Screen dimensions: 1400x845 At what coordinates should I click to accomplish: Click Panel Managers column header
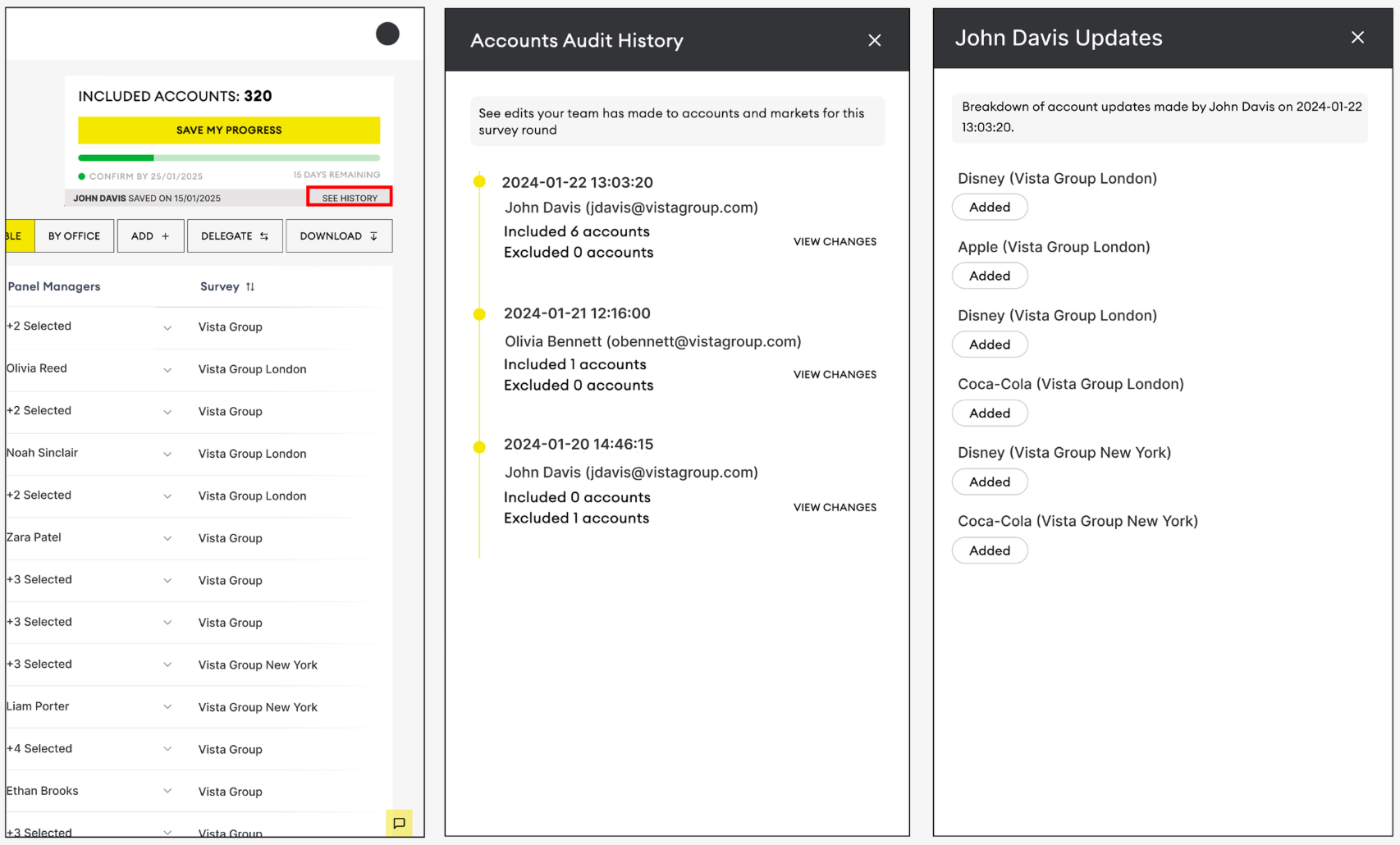tap(54, 286)
